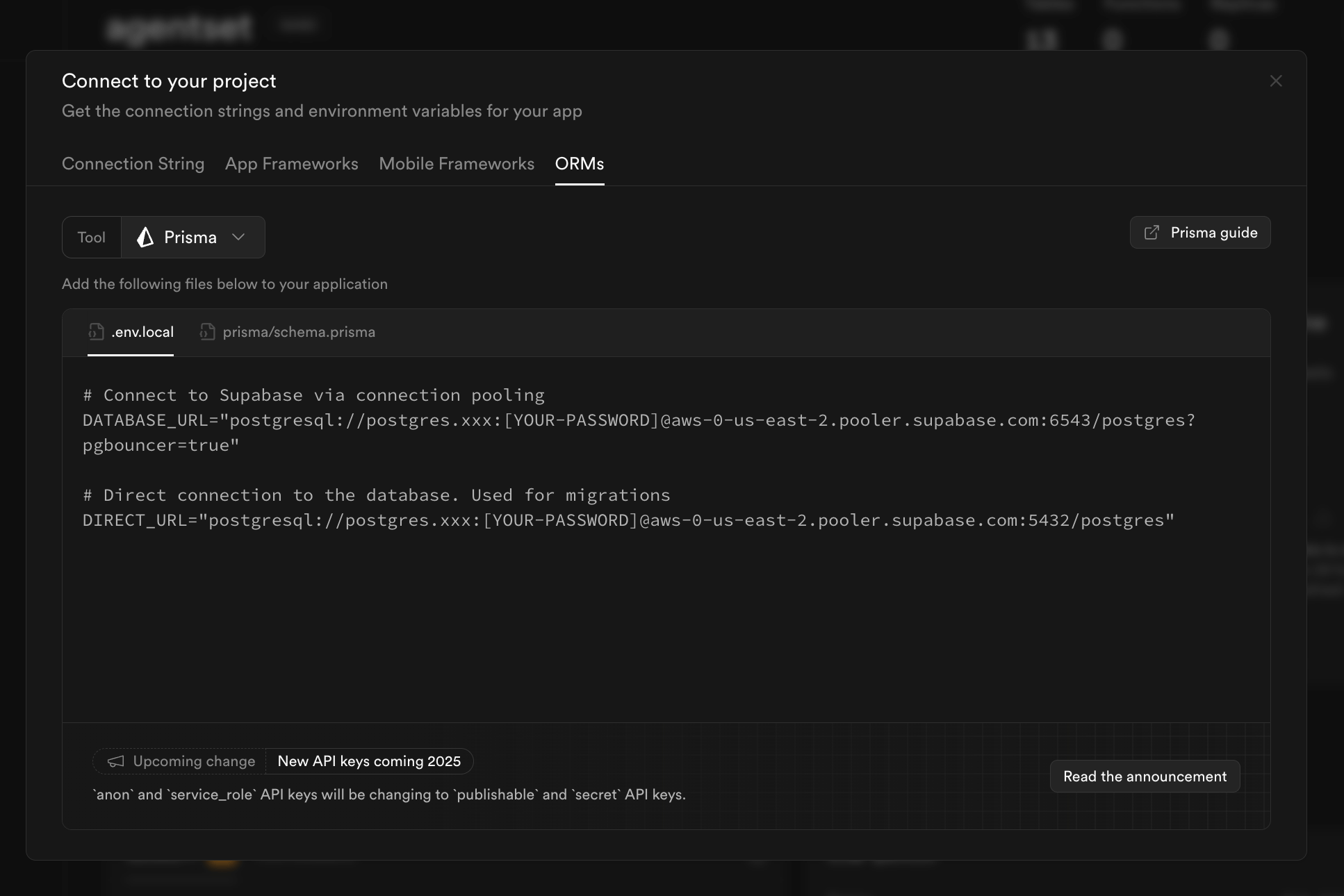Viewport: 1344px width, 896px height.
Task: Close the Connect to your project dialog
Action: [1276, 81]
